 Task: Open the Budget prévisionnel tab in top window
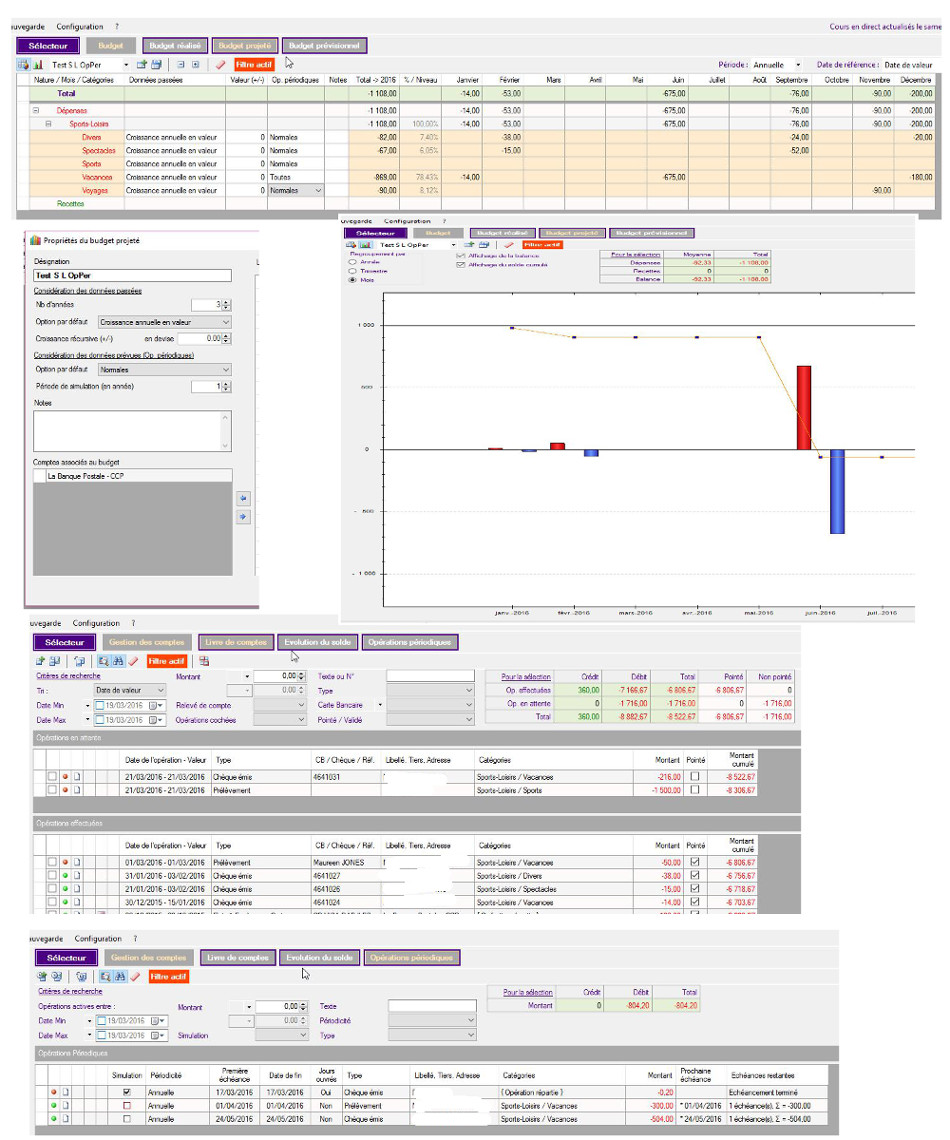tap(325, 45)
